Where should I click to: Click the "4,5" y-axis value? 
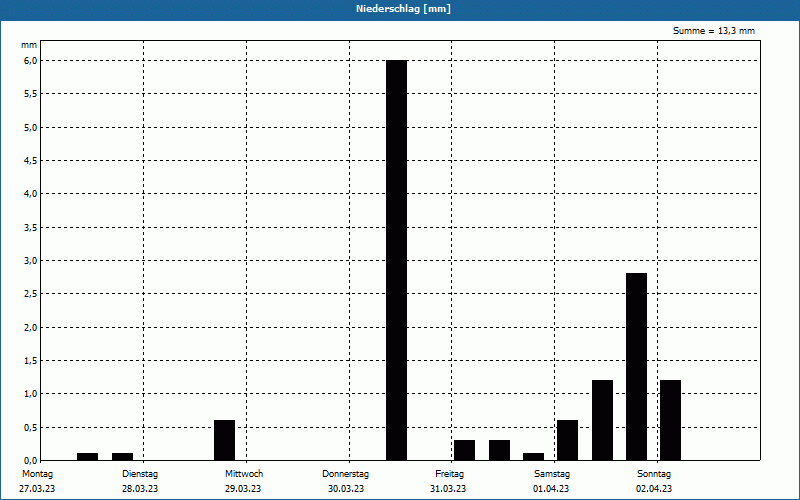(31, 161)
